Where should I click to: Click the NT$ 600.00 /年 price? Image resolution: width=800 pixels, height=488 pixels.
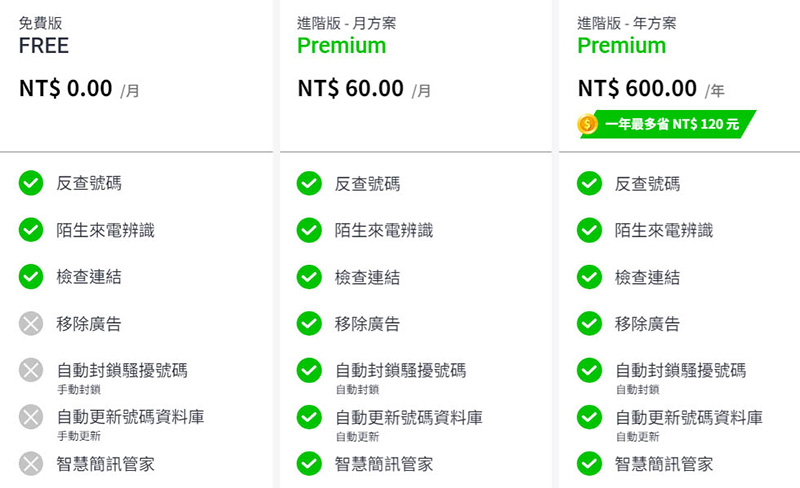(x=651, y=89)
